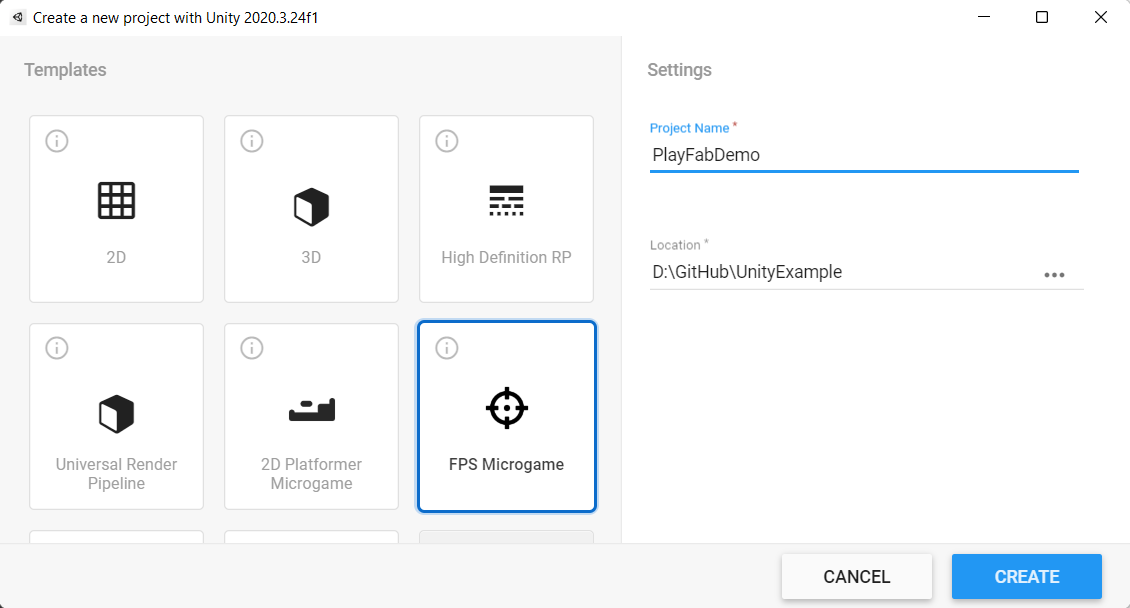Choose the 3D template card label
1130x608 pixels.
click(x=311, y=257)
